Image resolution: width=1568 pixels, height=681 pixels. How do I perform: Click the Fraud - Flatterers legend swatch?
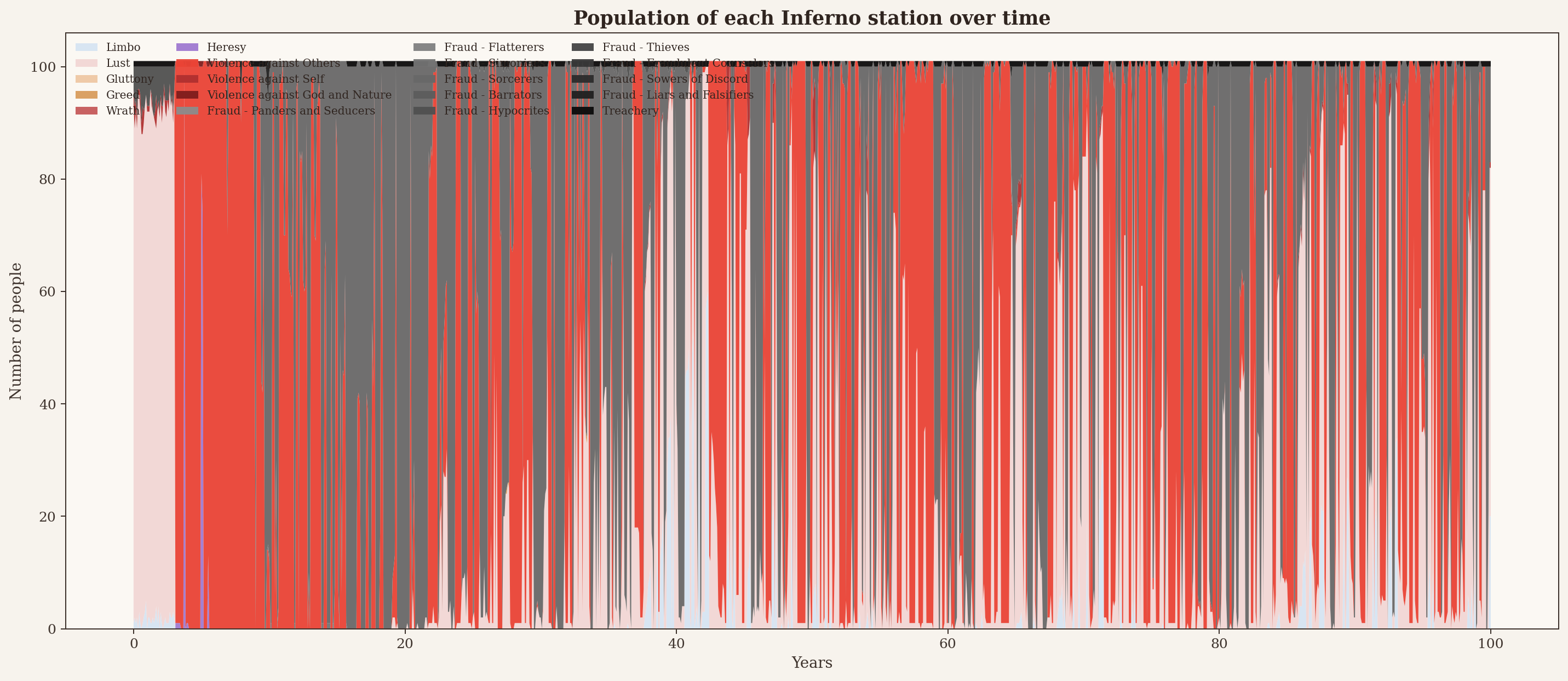point(424,48)
